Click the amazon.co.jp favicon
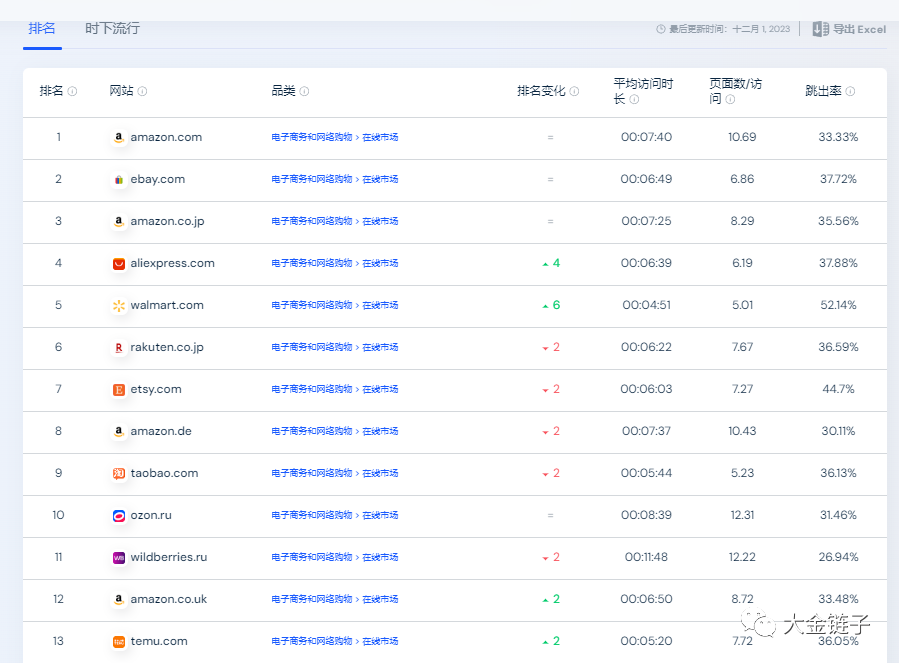The height and width of the screenshot is (663, 899). 119,221
